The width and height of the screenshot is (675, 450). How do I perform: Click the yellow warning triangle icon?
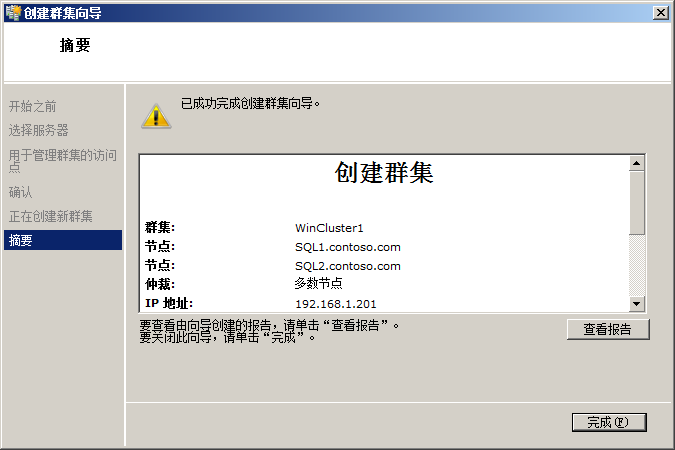pos(155,113)
